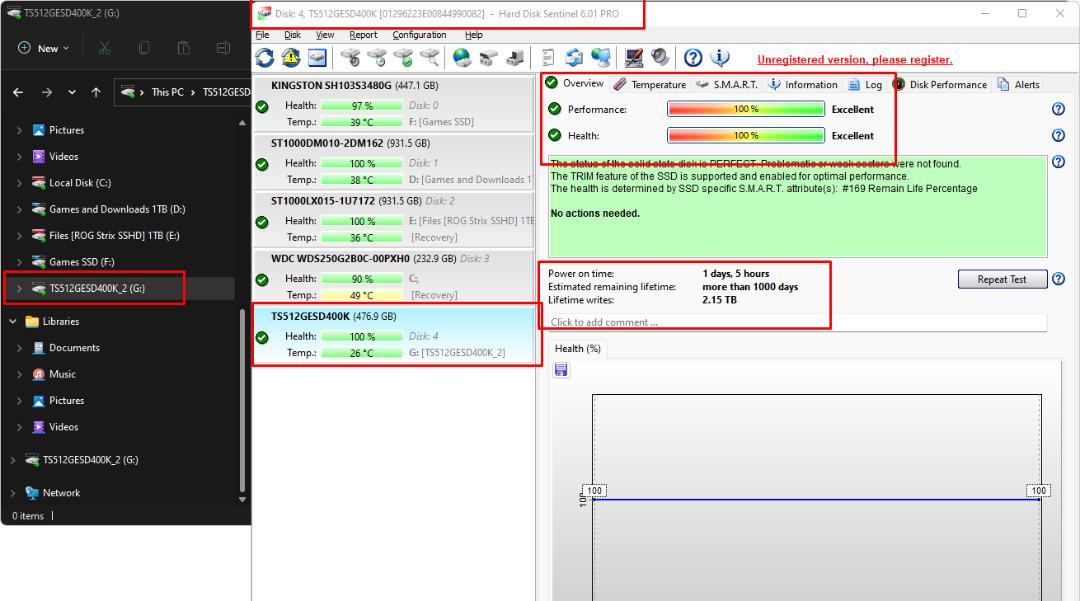Screen dimensions: 1080x601
Task: Click help icon next to Repeat Test
Action: tap(1059, 279)
